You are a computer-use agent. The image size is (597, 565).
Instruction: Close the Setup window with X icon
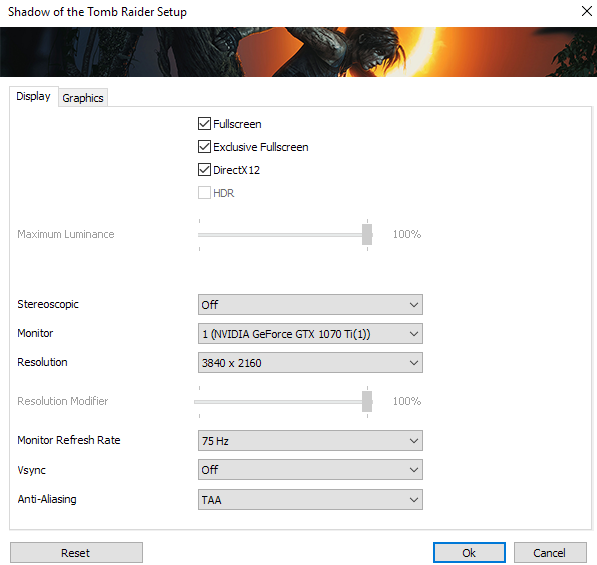pos(587,11)
